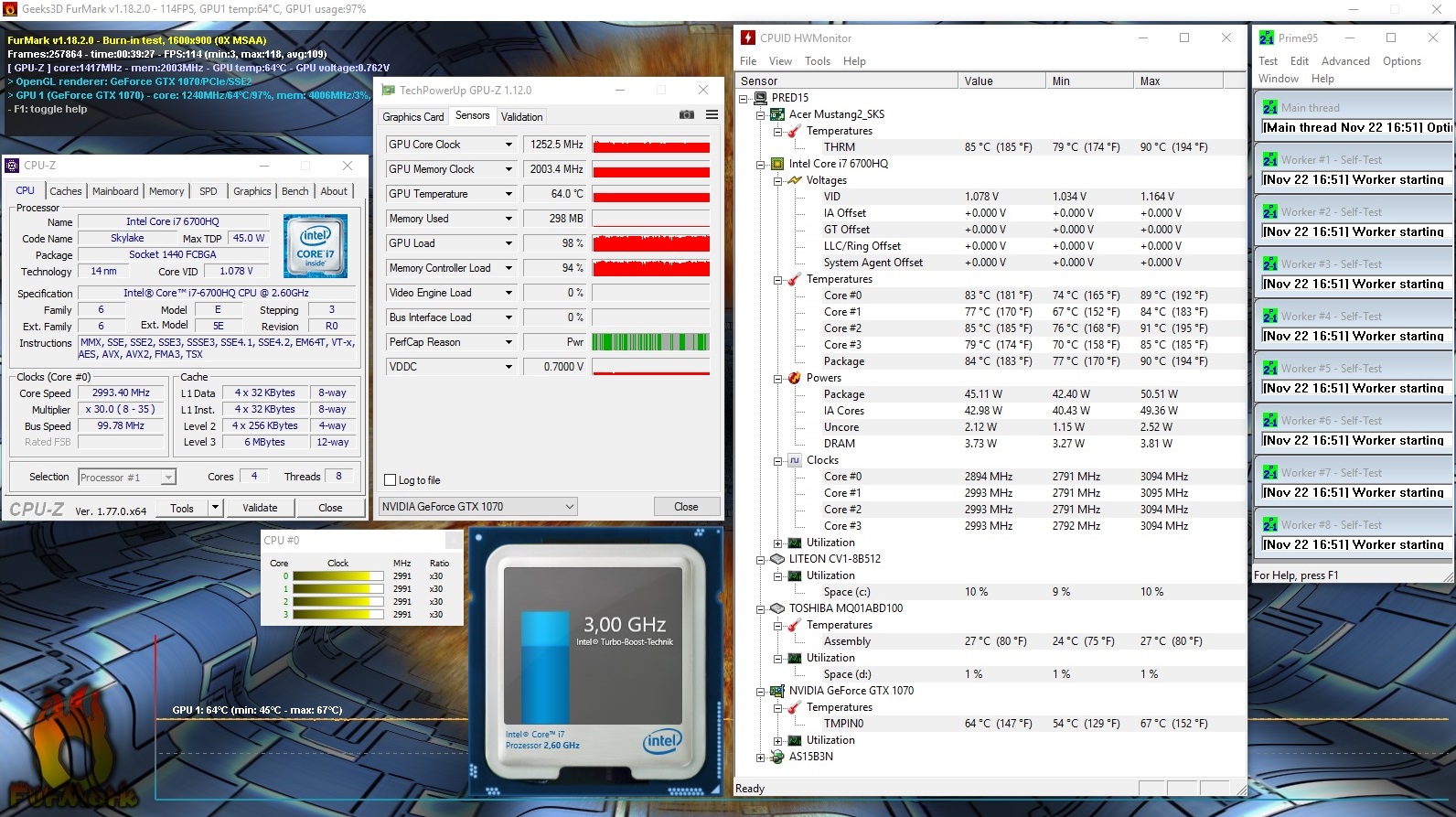Viewport: 1456px width, 817px height.
Task: Switch to the Mainboard tab in CPU-Z
Action: tap(115, 191)
